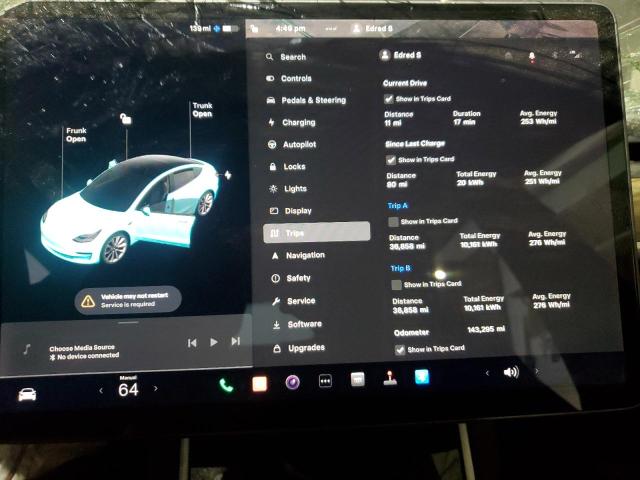640x480 pixels.
Task: Skip to previous media track
Action: coord(192,343)
